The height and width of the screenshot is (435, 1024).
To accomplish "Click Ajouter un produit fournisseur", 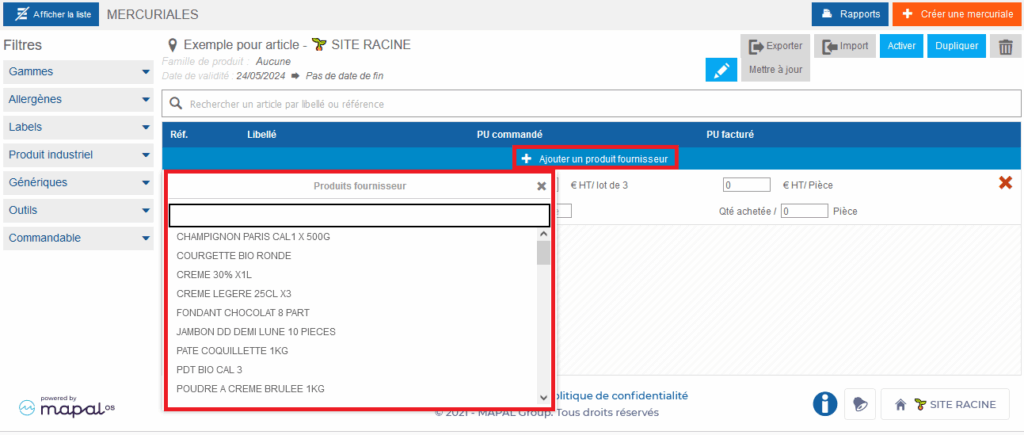I will click(x=595, y=159).
